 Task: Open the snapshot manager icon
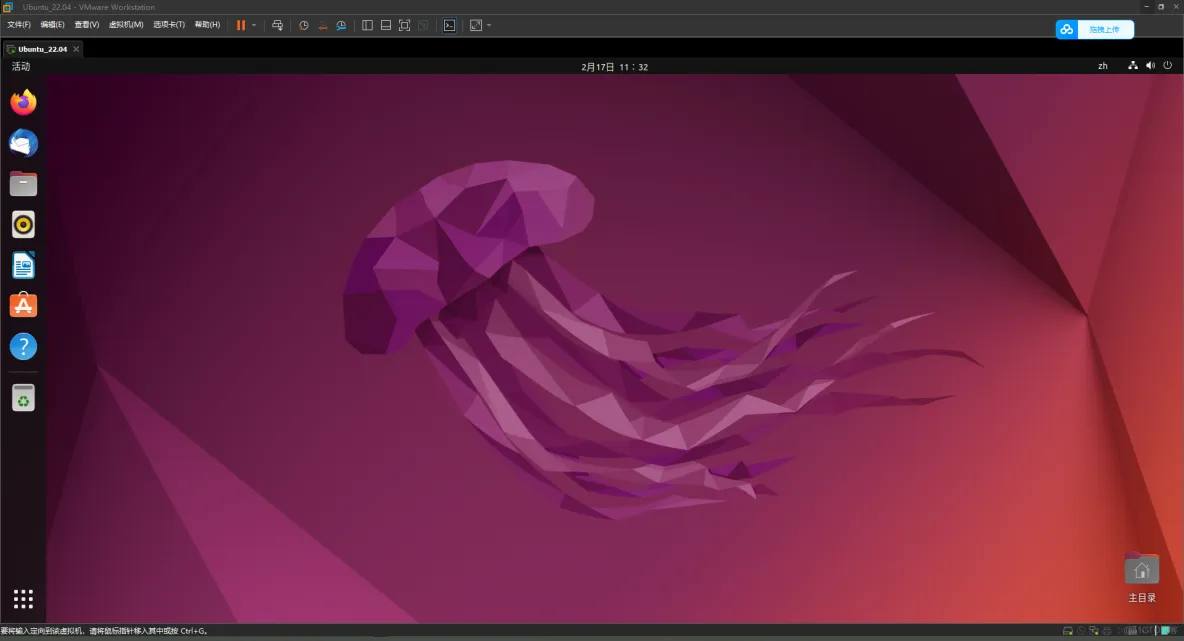(x=341, y=25)
